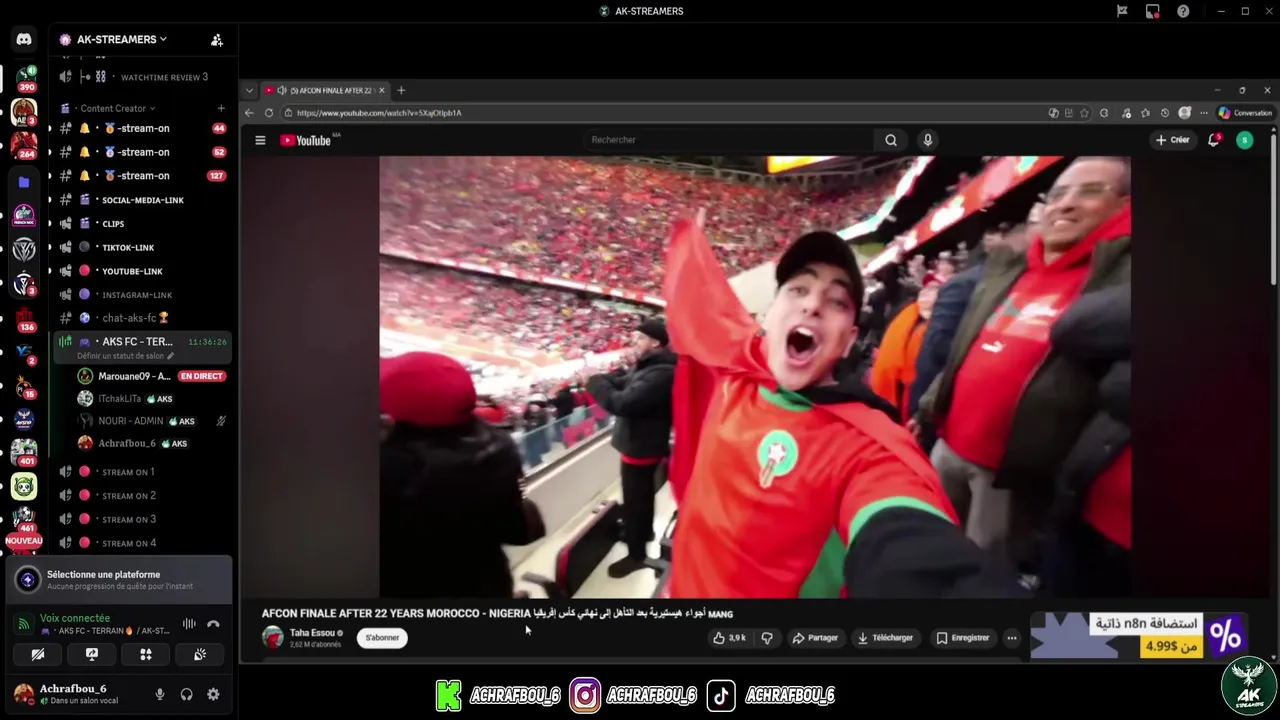
Task: Open YouTube notifications bell
Action: click(x=1213, y=140)
